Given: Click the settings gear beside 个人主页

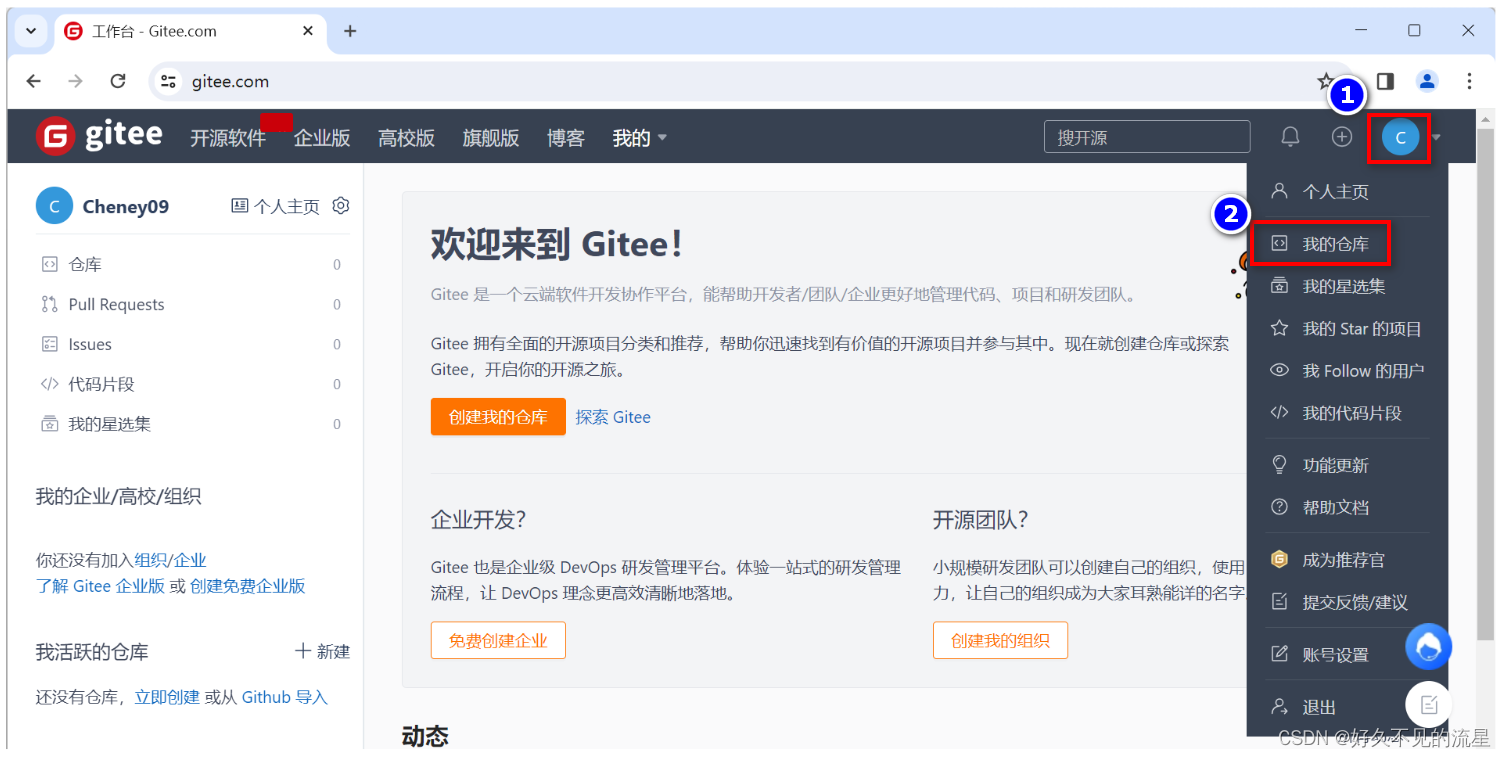Looking at the screenshot, I should [341, 205].
